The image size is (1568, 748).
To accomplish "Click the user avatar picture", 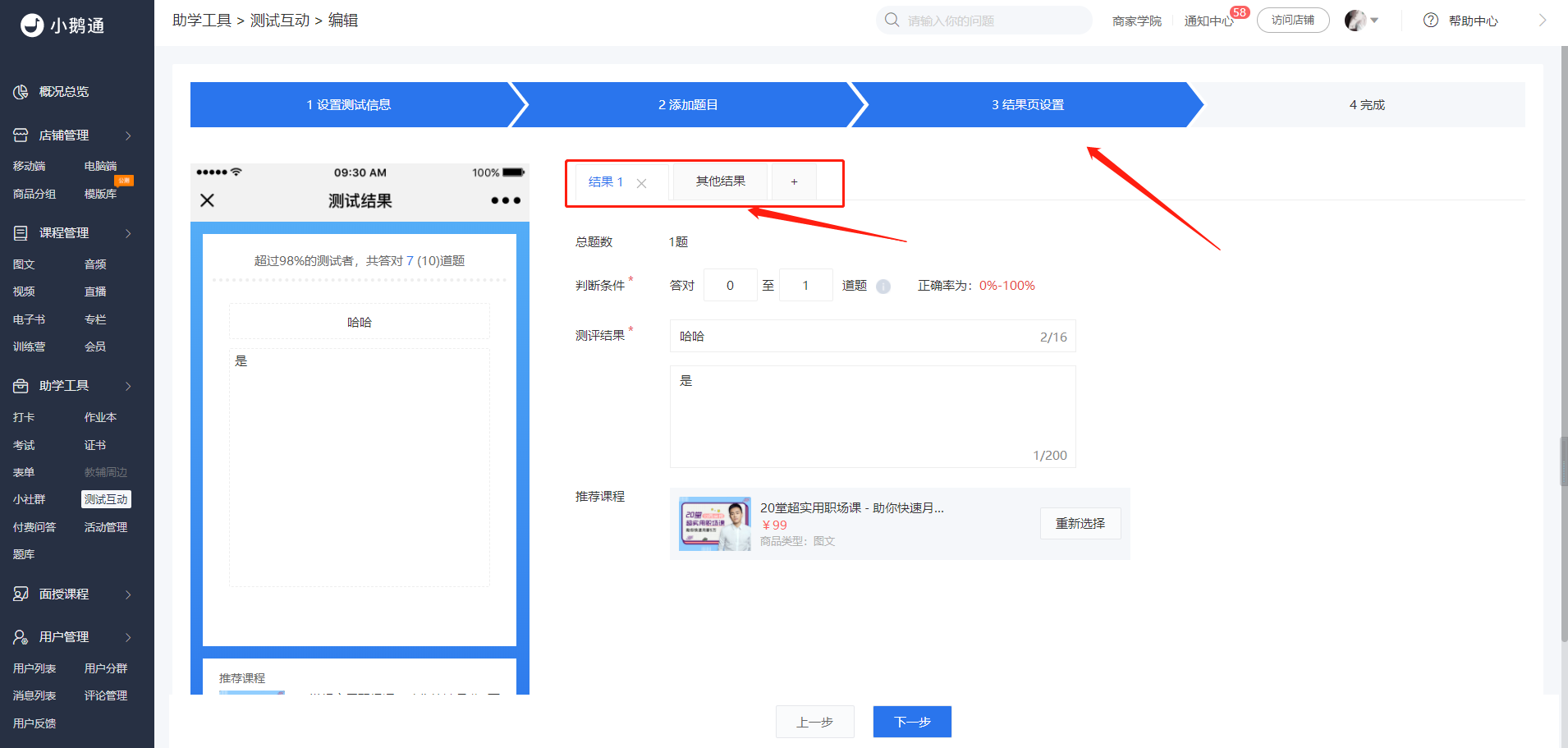I will click(x=1355, y=21).
